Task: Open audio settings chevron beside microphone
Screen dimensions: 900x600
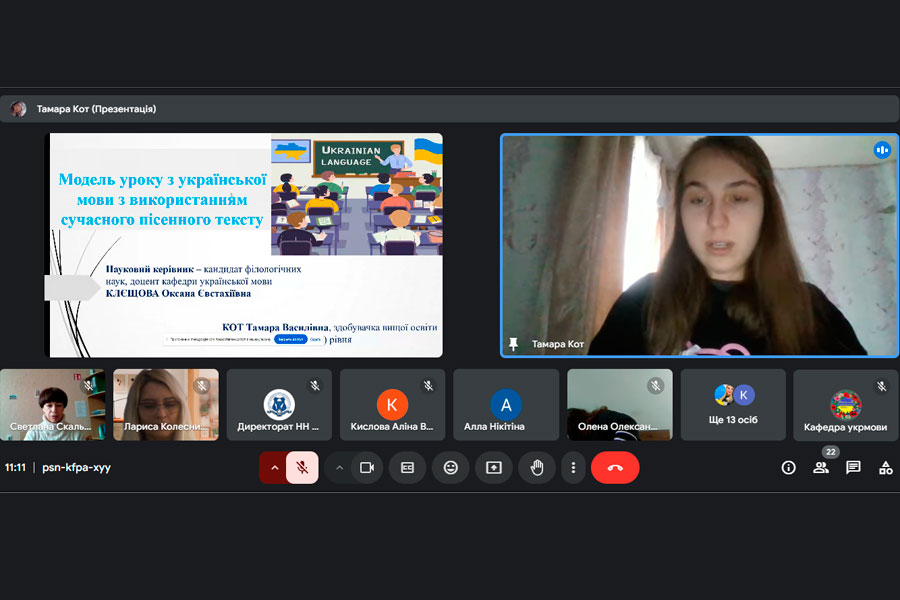Action: pos(274,467)
